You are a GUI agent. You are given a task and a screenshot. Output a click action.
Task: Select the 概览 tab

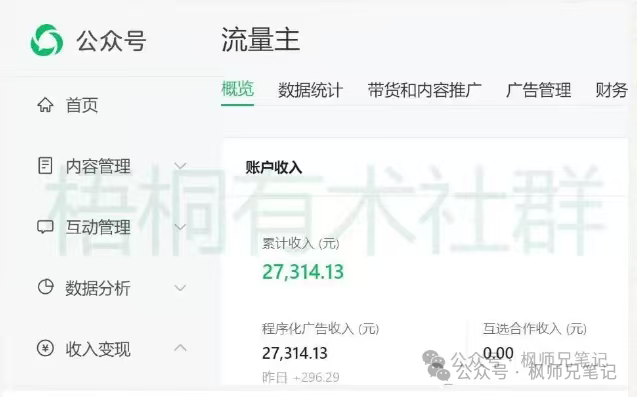(238, 89)
